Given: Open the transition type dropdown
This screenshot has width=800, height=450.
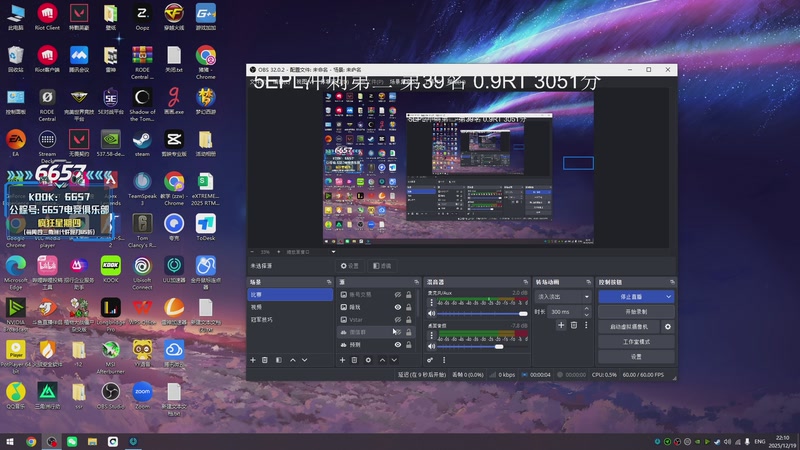Looking at the screenshot, I should pos(563,296).
